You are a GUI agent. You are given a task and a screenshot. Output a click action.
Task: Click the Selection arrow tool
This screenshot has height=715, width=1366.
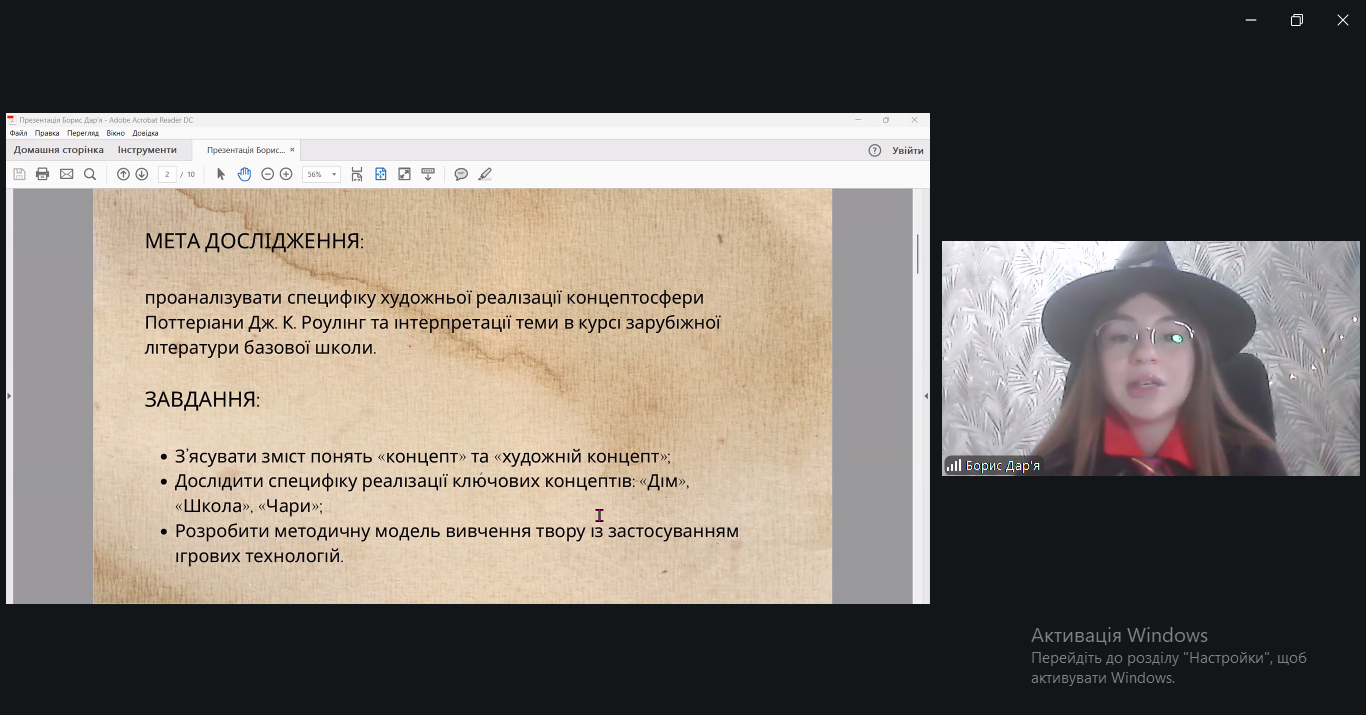pos(219,173)
